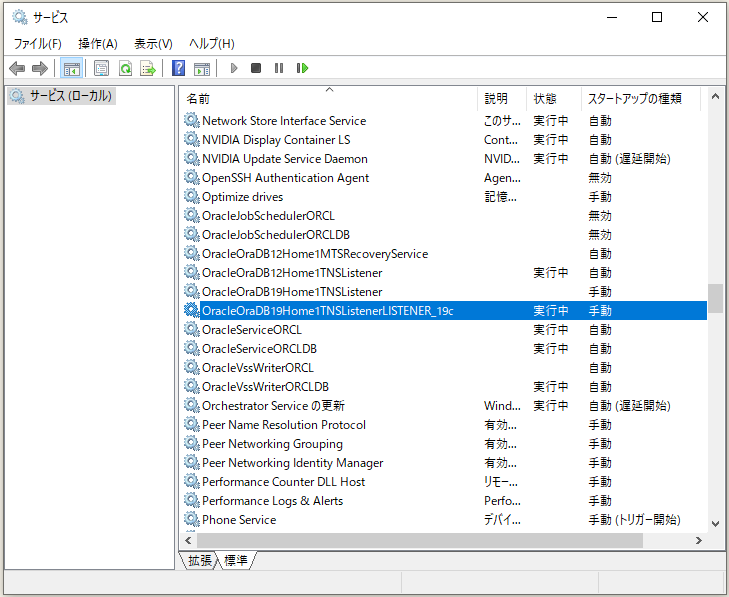The image size is (729, 597).
Task: Minimize the サービス window
Action: coord(612,17)
